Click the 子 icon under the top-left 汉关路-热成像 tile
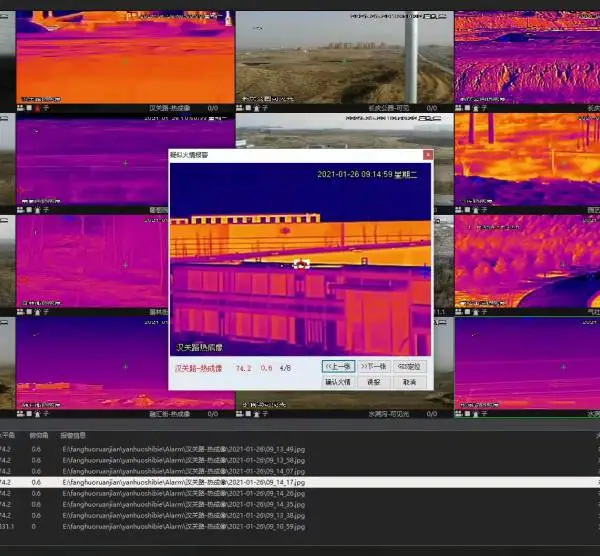Image resolution: width=600 pixels, height=556 pixels. tap(46, 108)
